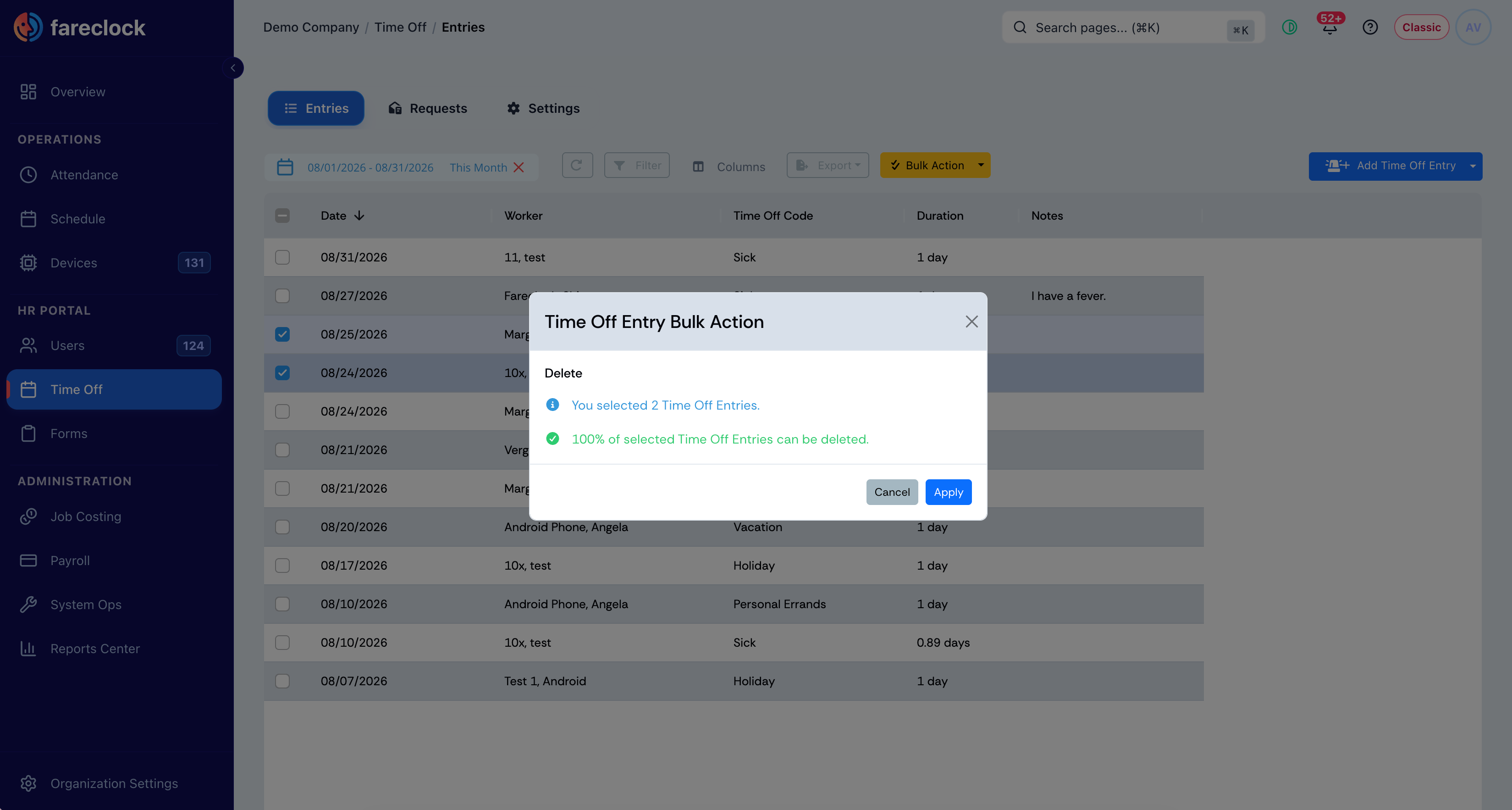Open Organization Settings gear in sidebar
Screen dimensions: 1512x810
coord(28,783)
